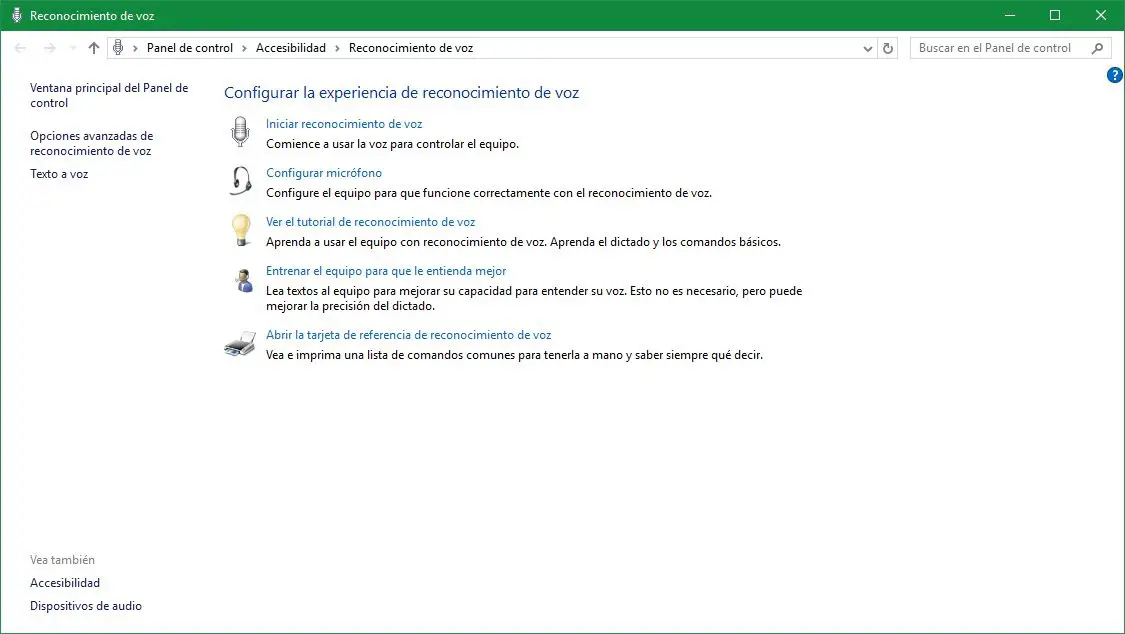The width and height of the screenshot is (1125, 634).
Task: Open Iniciar reconocimiento de voz
Action: pyautogui.click(x=344, y=124)
